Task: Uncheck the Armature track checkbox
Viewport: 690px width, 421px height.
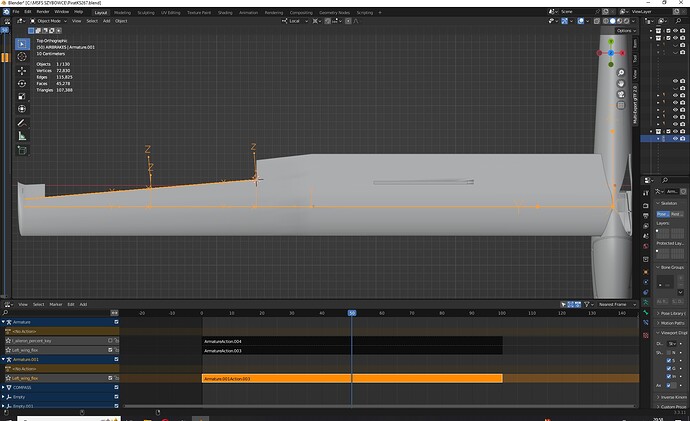Action: coord(116,322)
